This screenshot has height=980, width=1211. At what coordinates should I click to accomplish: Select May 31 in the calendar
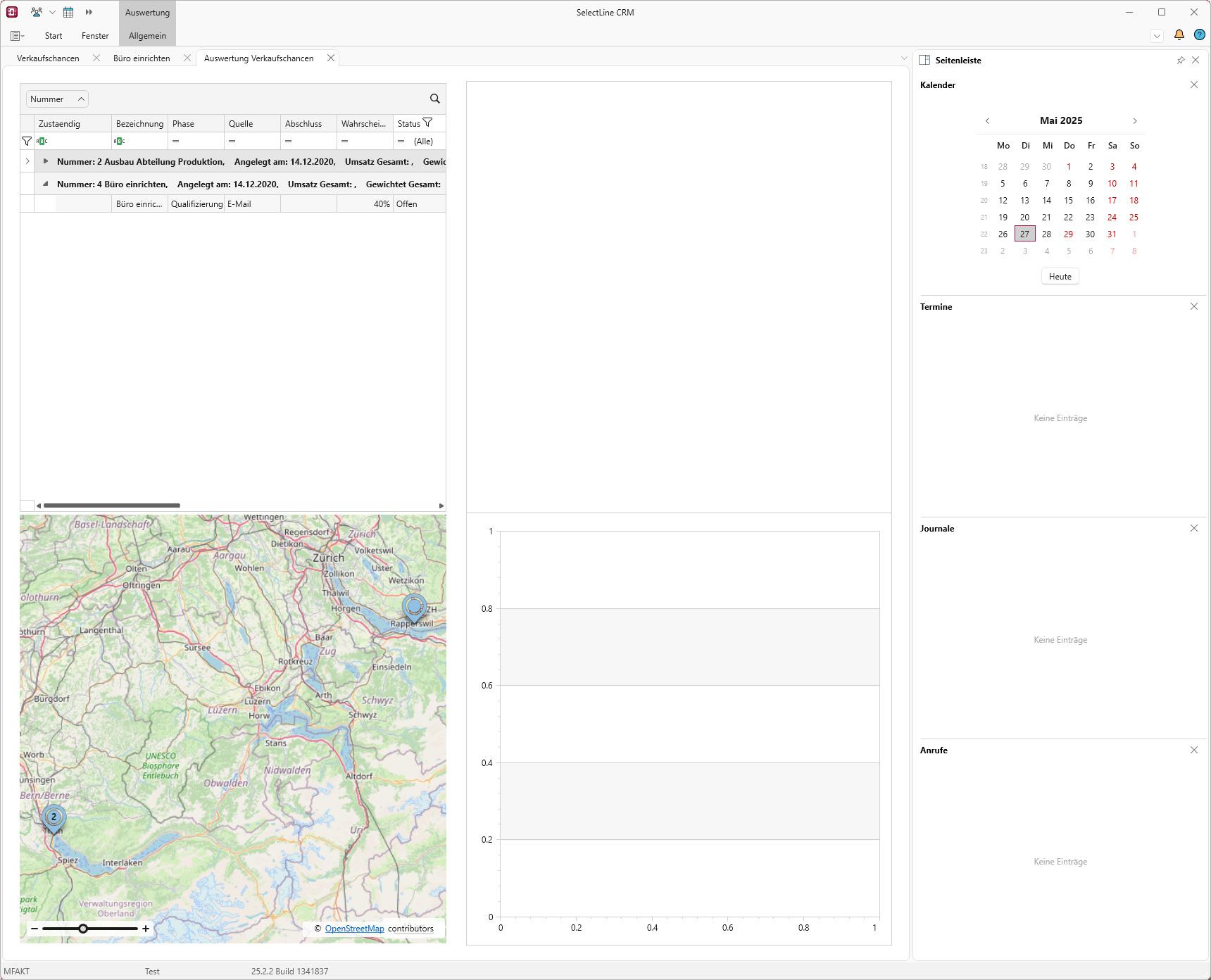click(1112, 234)
